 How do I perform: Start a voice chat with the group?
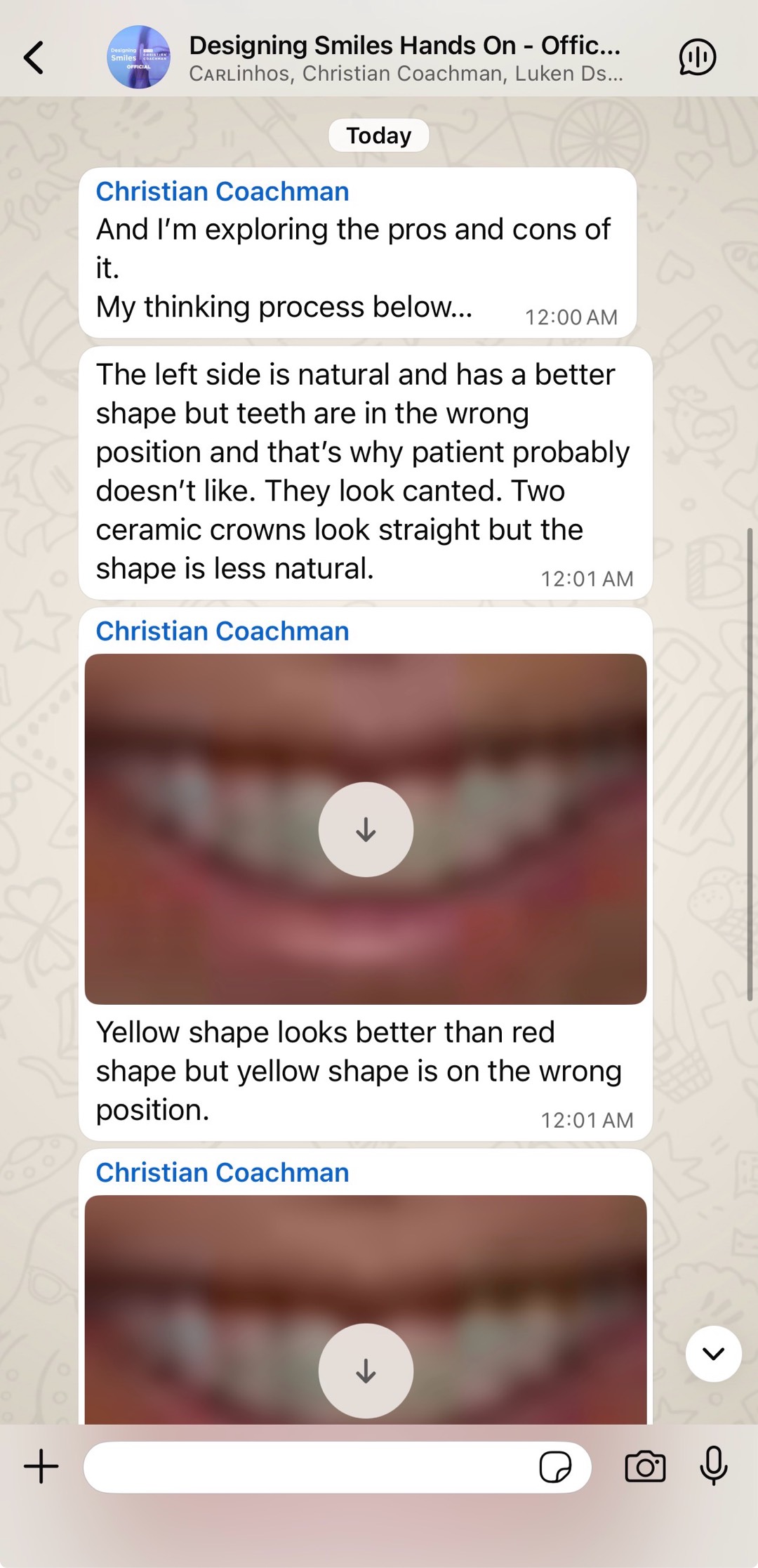tap(697, 58)
